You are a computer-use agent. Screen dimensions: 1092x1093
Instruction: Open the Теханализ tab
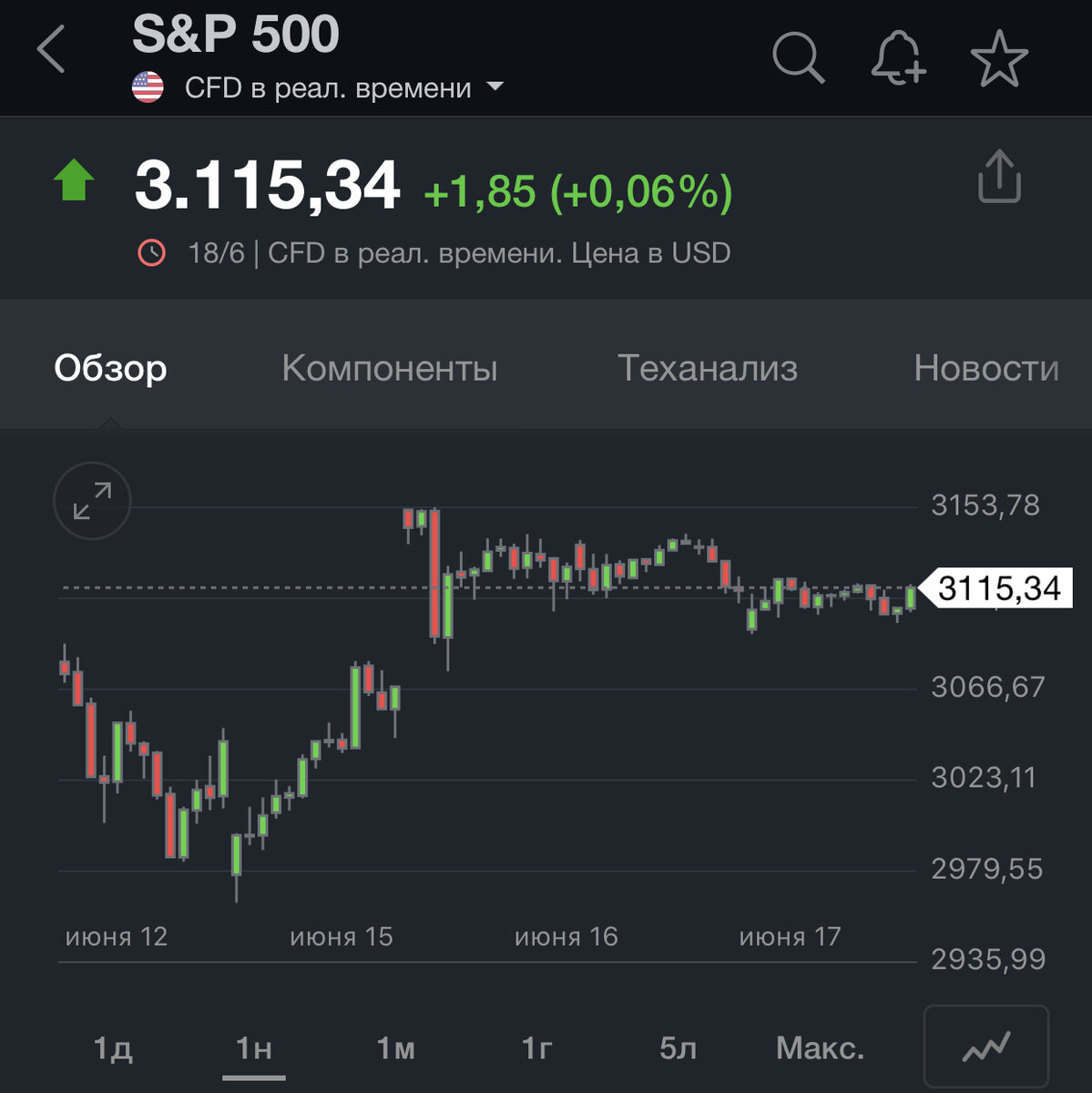coord(708,368)
